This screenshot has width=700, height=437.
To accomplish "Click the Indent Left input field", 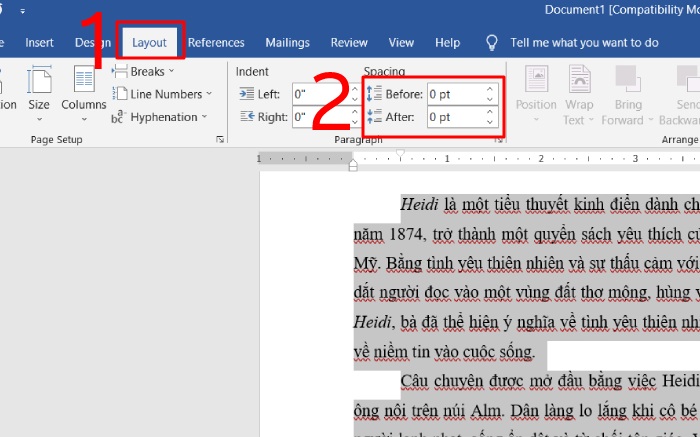I will point(298,94).
